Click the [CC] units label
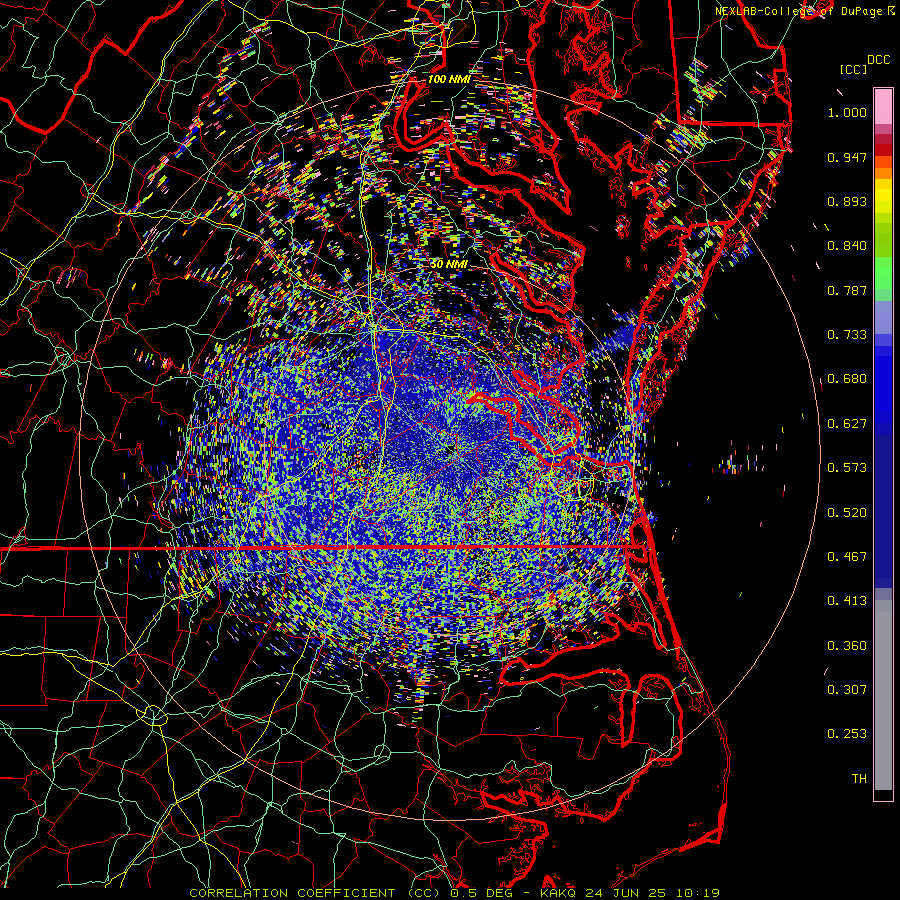This screenshot has height=900, width=900. click(x=853, y=69)
